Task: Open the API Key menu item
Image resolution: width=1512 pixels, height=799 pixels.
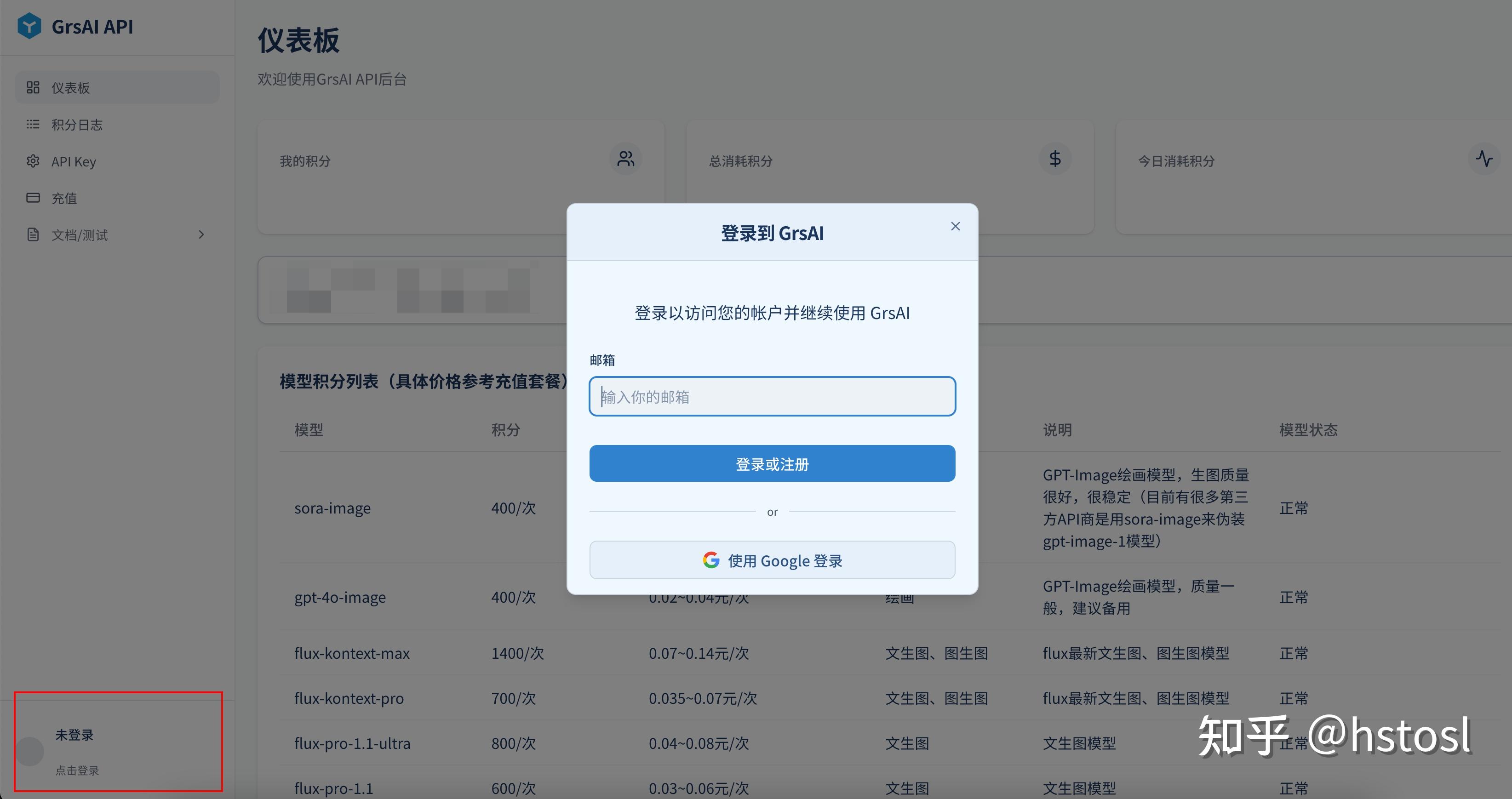Action: click(74, 162)
